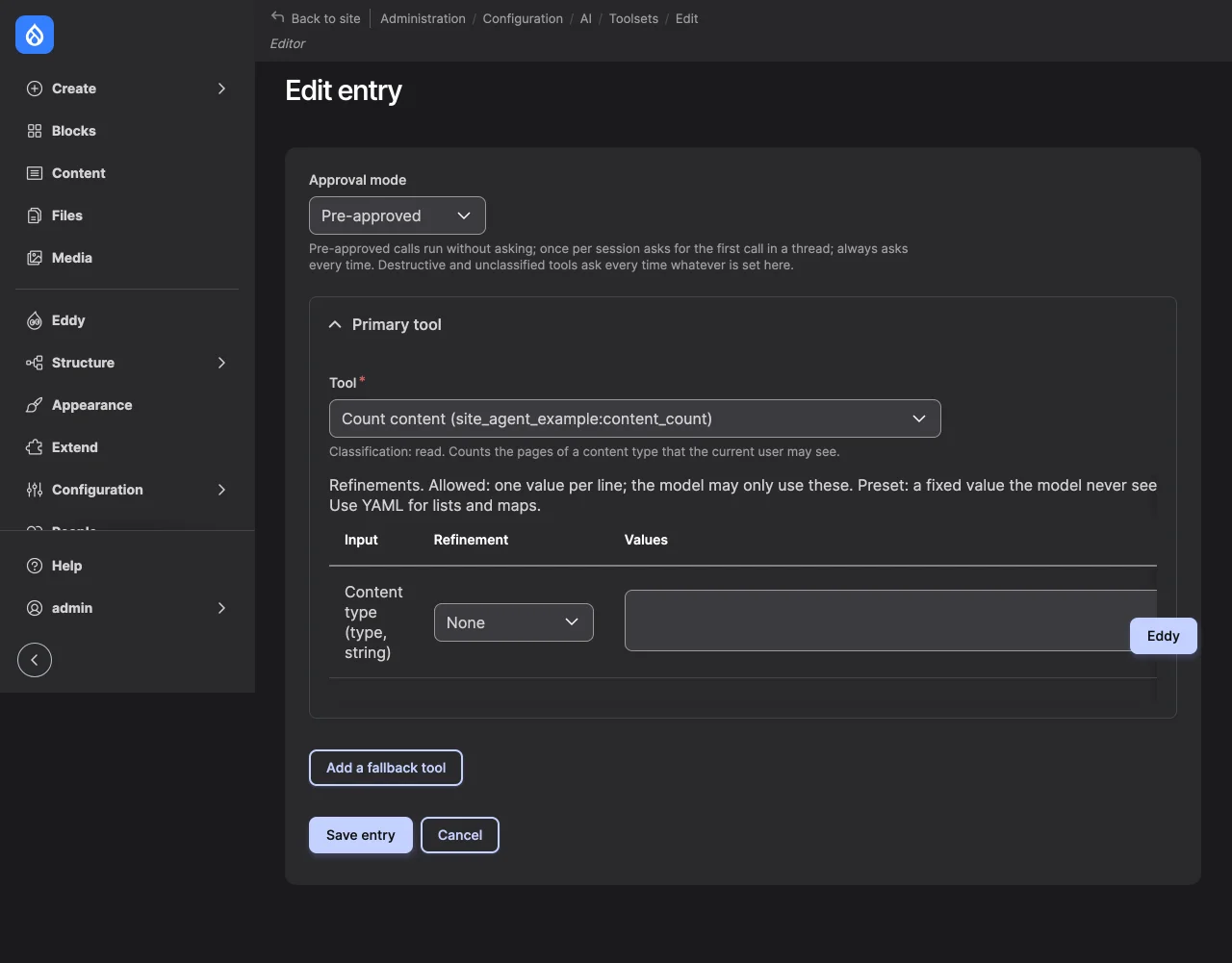Click the admin user avatar icon
This screenshot has width=1232, height=963.
pos(35,608)
